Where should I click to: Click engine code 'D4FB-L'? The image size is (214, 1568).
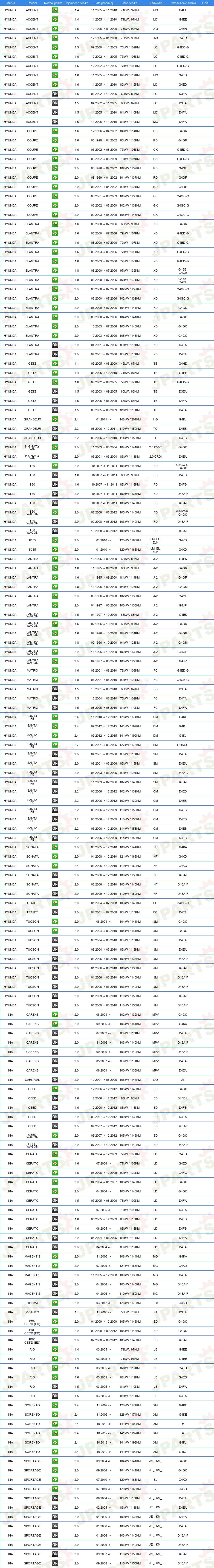point(183,1099)
